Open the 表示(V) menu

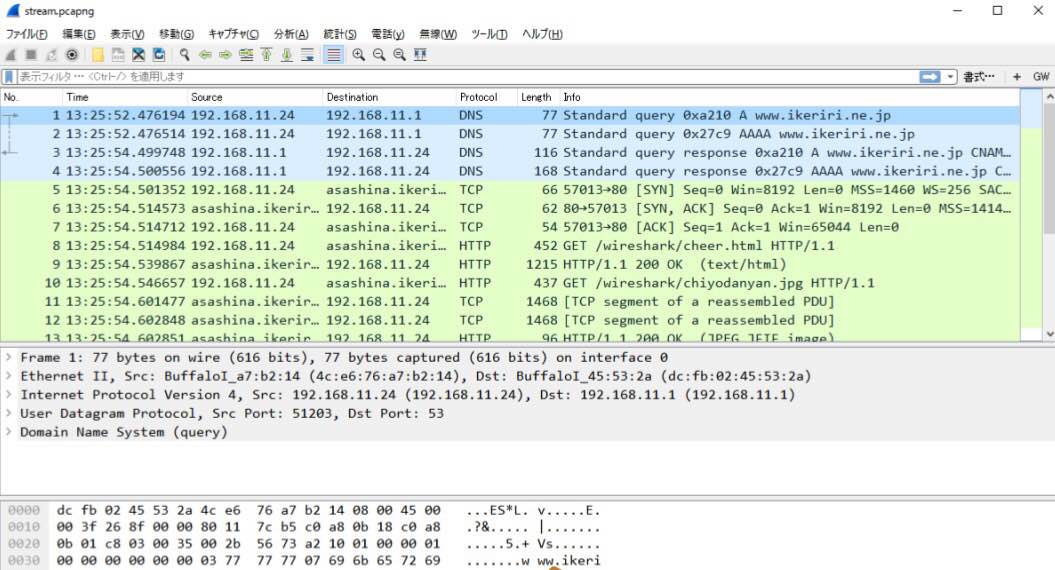[x=127, y=34]
